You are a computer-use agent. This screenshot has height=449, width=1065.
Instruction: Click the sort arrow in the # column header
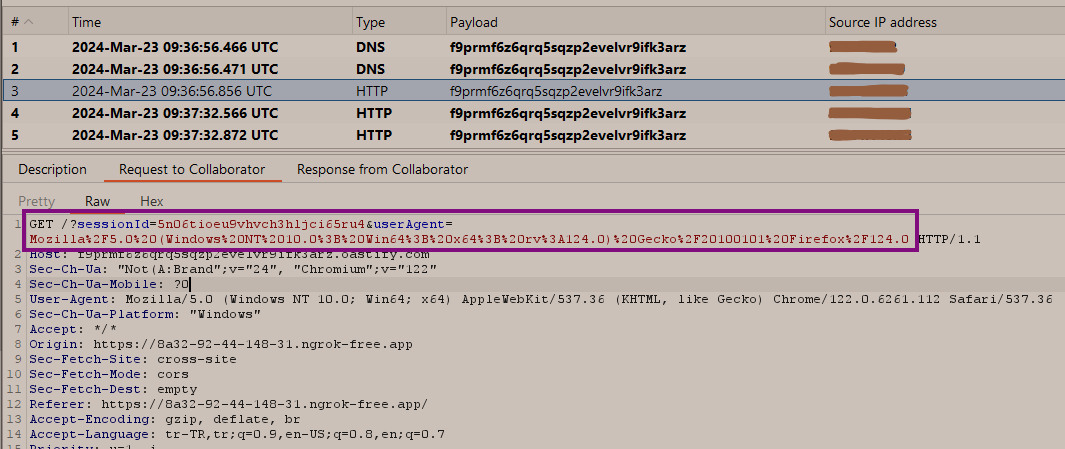tap(27, 22)
